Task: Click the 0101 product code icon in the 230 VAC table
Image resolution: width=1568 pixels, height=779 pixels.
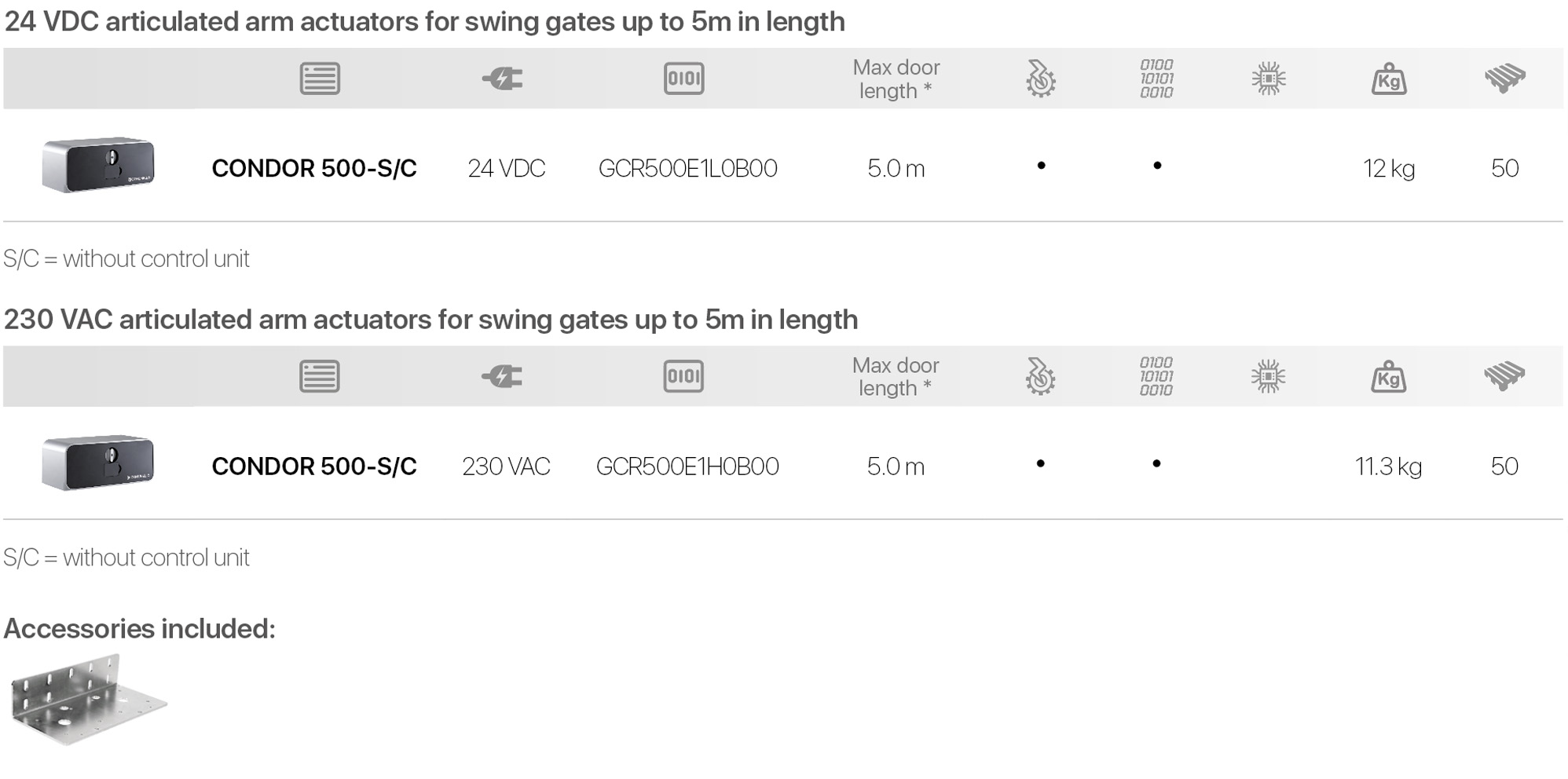Action: 683,376
